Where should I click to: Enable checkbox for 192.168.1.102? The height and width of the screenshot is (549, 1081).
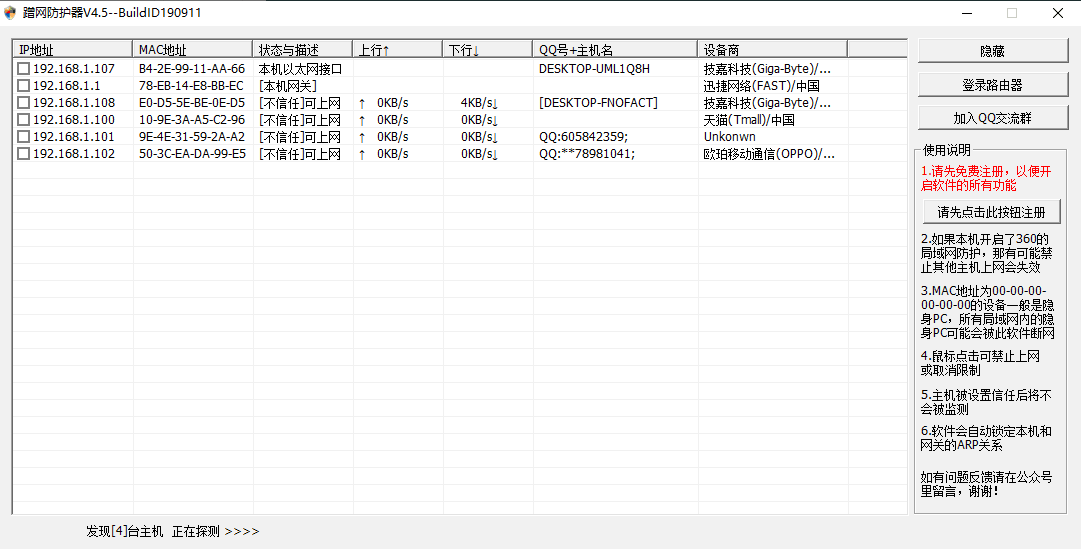point(23,154)
